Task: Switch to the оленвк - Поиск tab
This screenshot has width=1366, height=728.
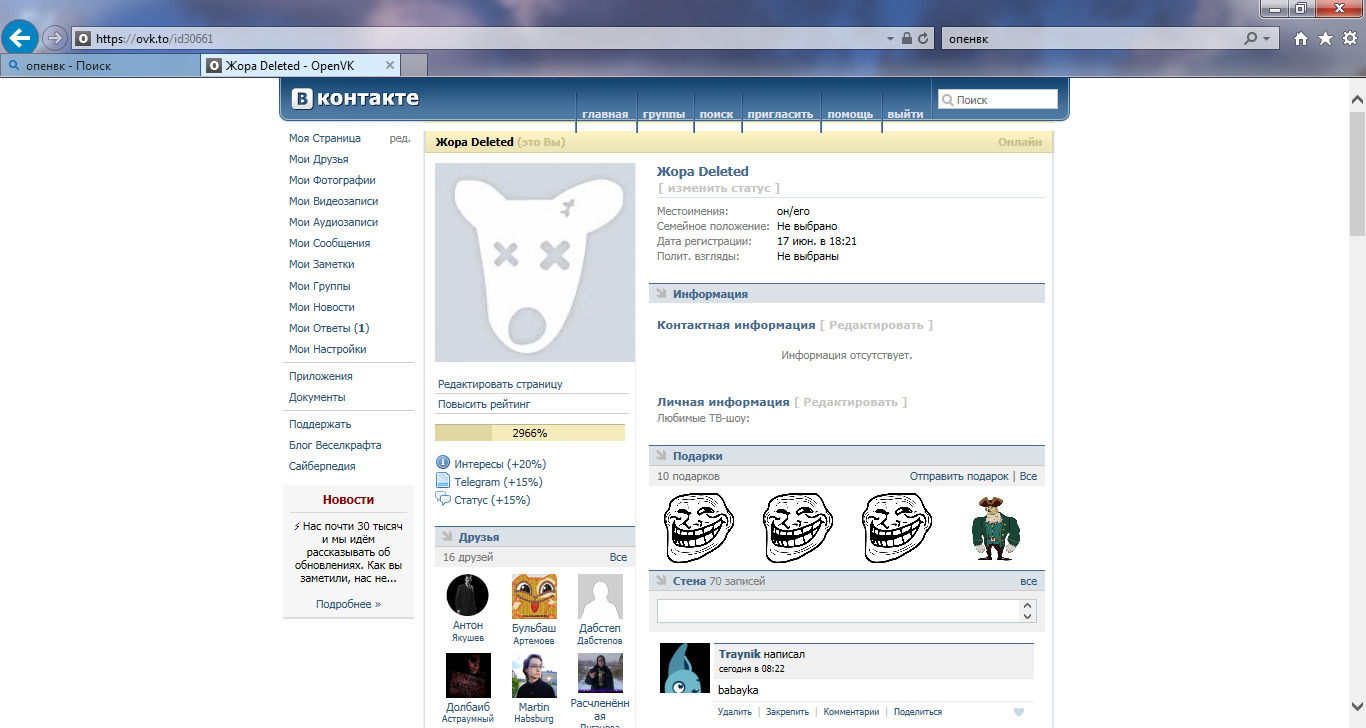Action: point(100,66)
